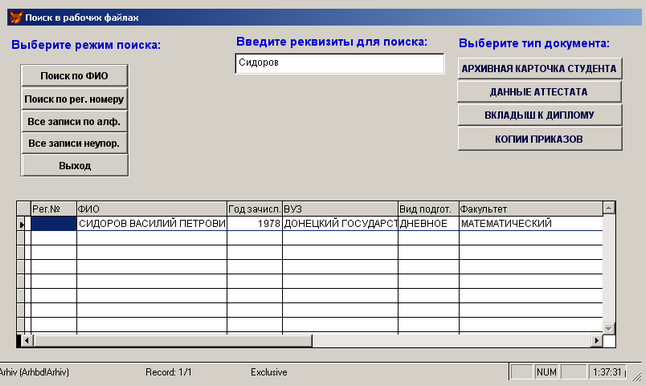Screen dimensions: 646x386
Task: Click the 'Рег.№' column header
Action: [54, 209]
